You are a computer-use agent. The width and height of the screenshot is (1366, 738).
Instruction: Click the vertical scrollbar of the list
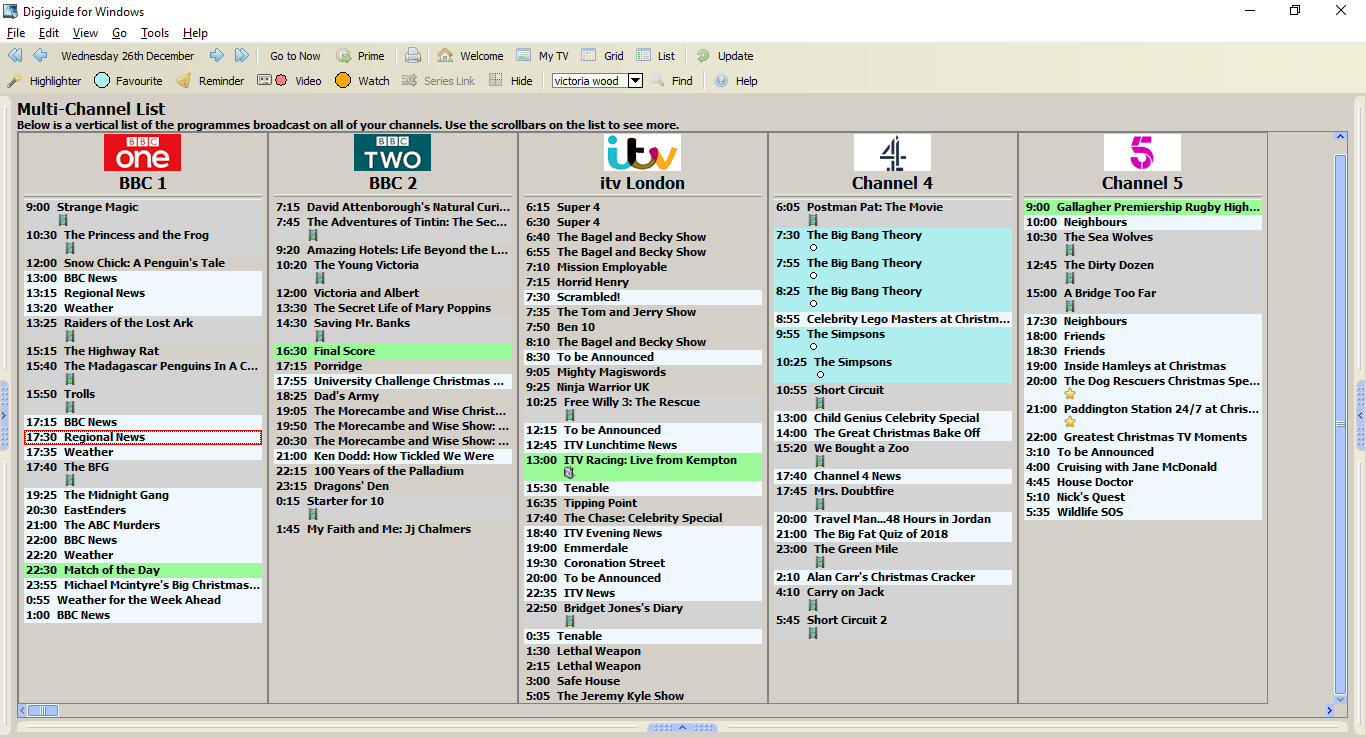(x=1341, y=424)
